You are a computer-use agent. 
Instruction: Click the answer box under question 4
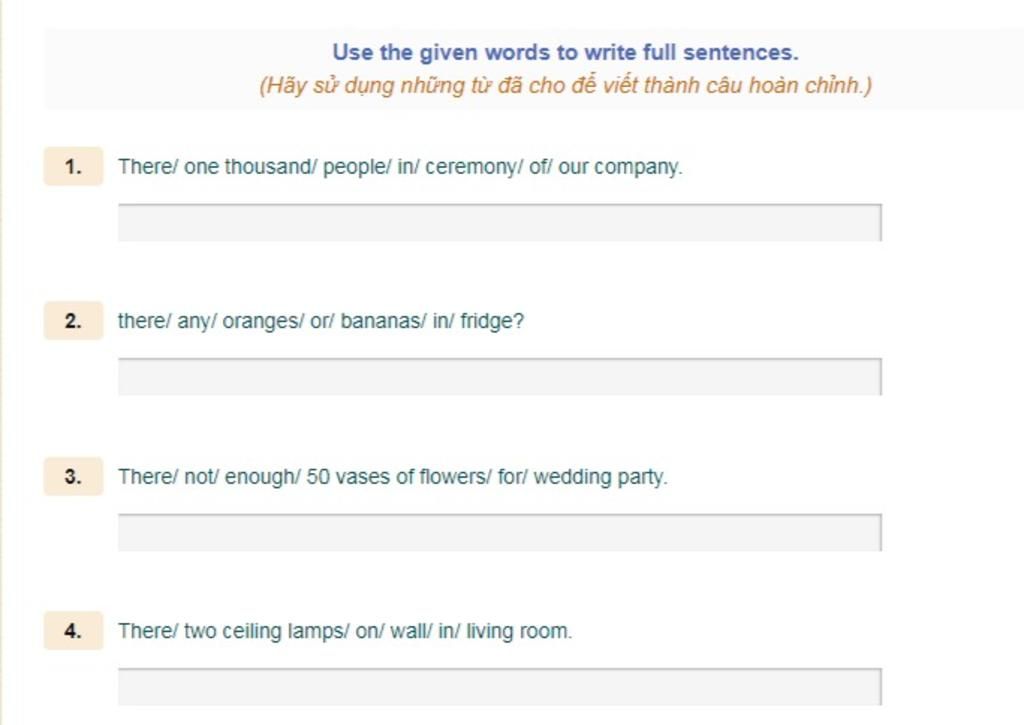click(500, 686)
